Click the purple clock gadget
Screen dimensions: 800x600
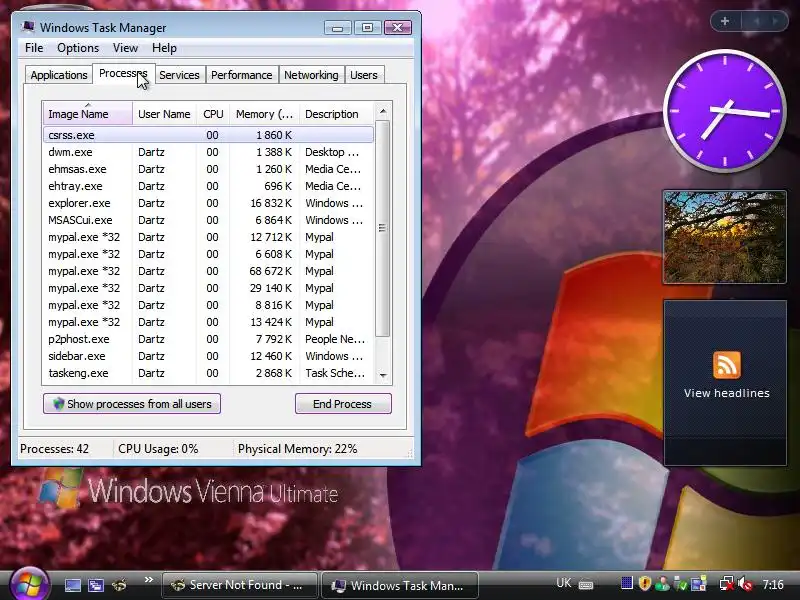click(724, 111)
